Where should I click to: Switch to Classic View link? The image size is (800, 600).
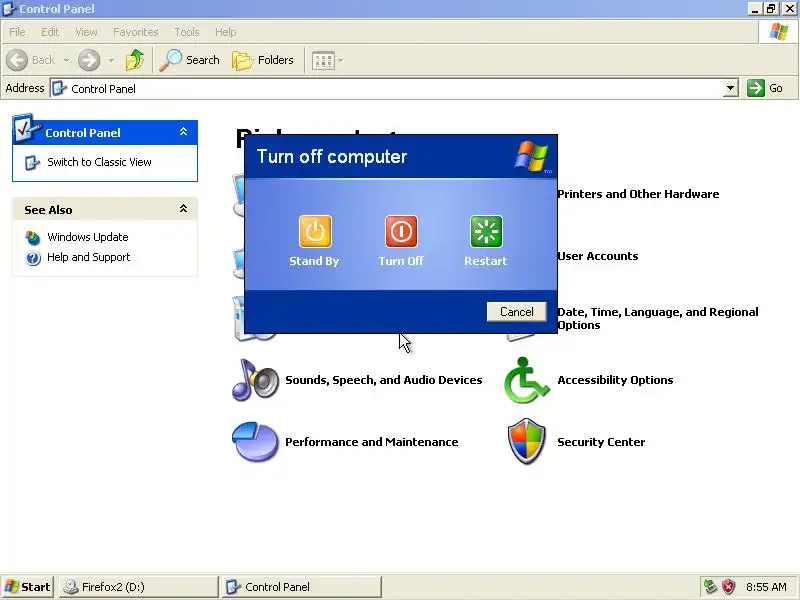click(x=99, y=162)
